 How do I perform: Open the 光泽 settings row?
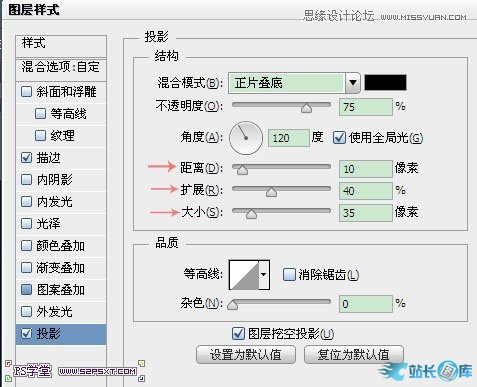pos(61,224)
